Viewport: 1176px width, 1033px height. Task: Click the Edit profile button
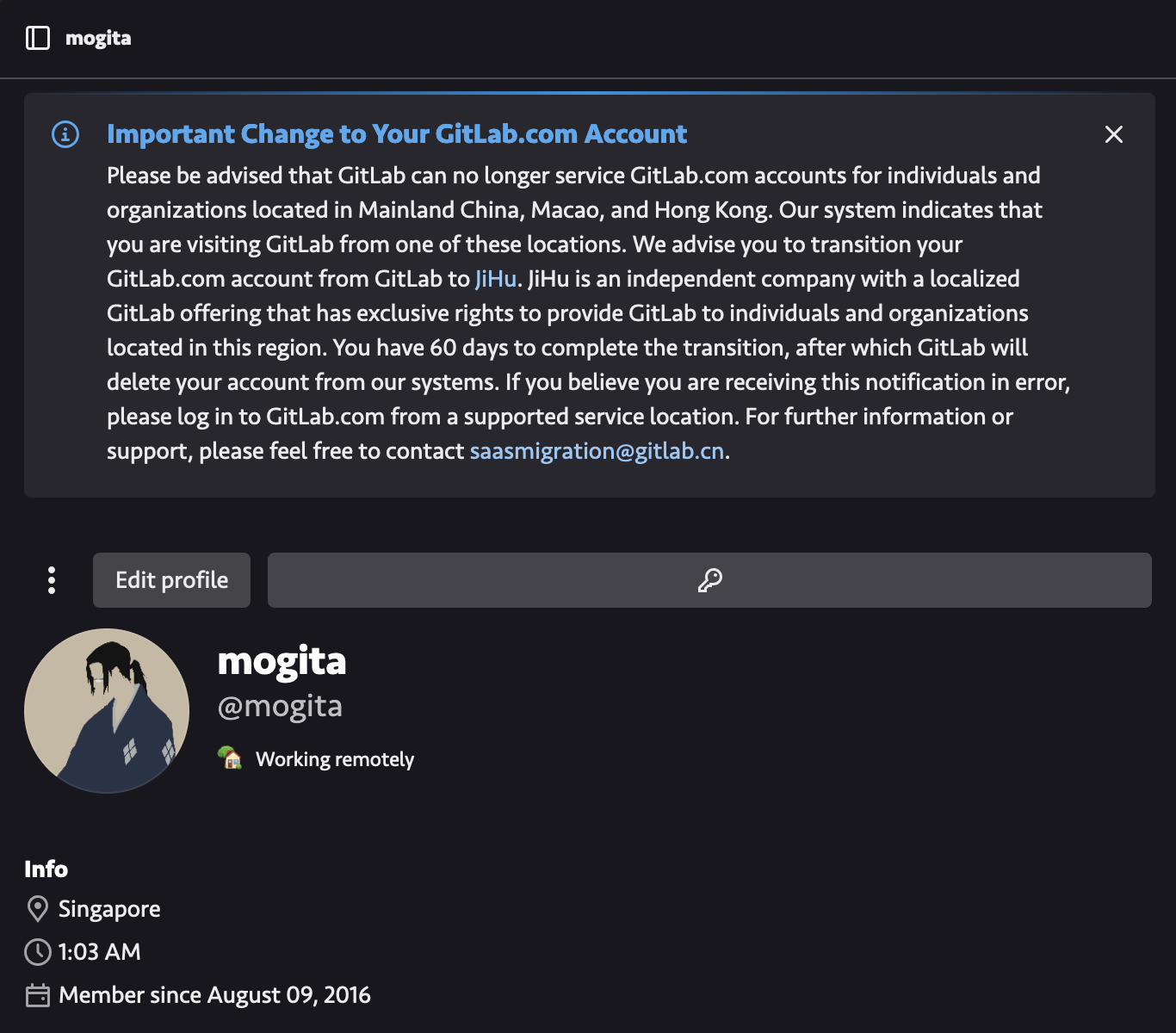[171, 580]
